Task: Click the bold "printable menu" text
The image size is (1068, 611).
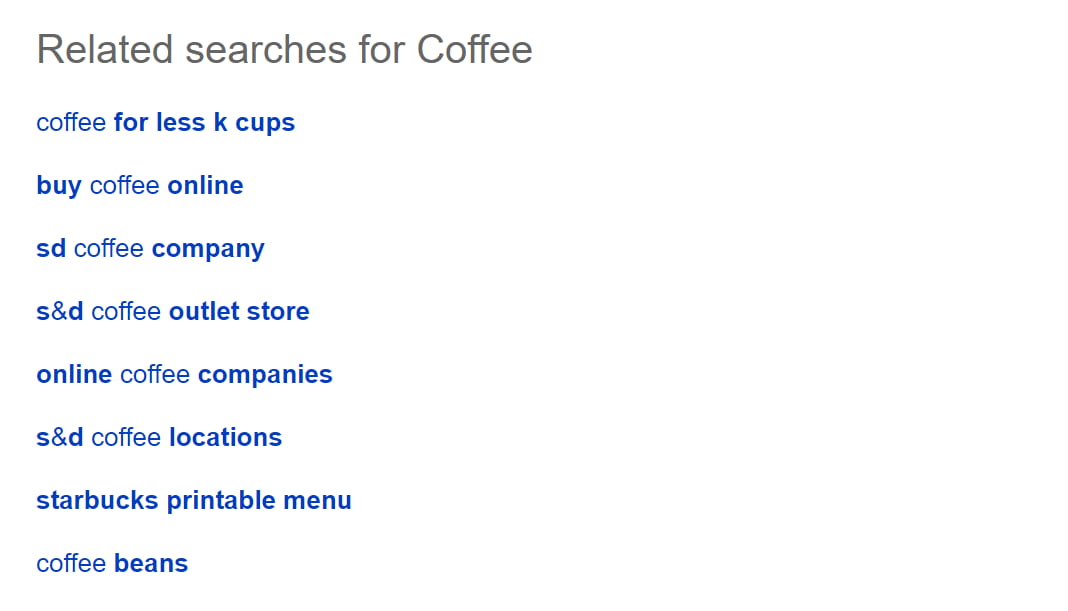Action: tap(259, 501)
